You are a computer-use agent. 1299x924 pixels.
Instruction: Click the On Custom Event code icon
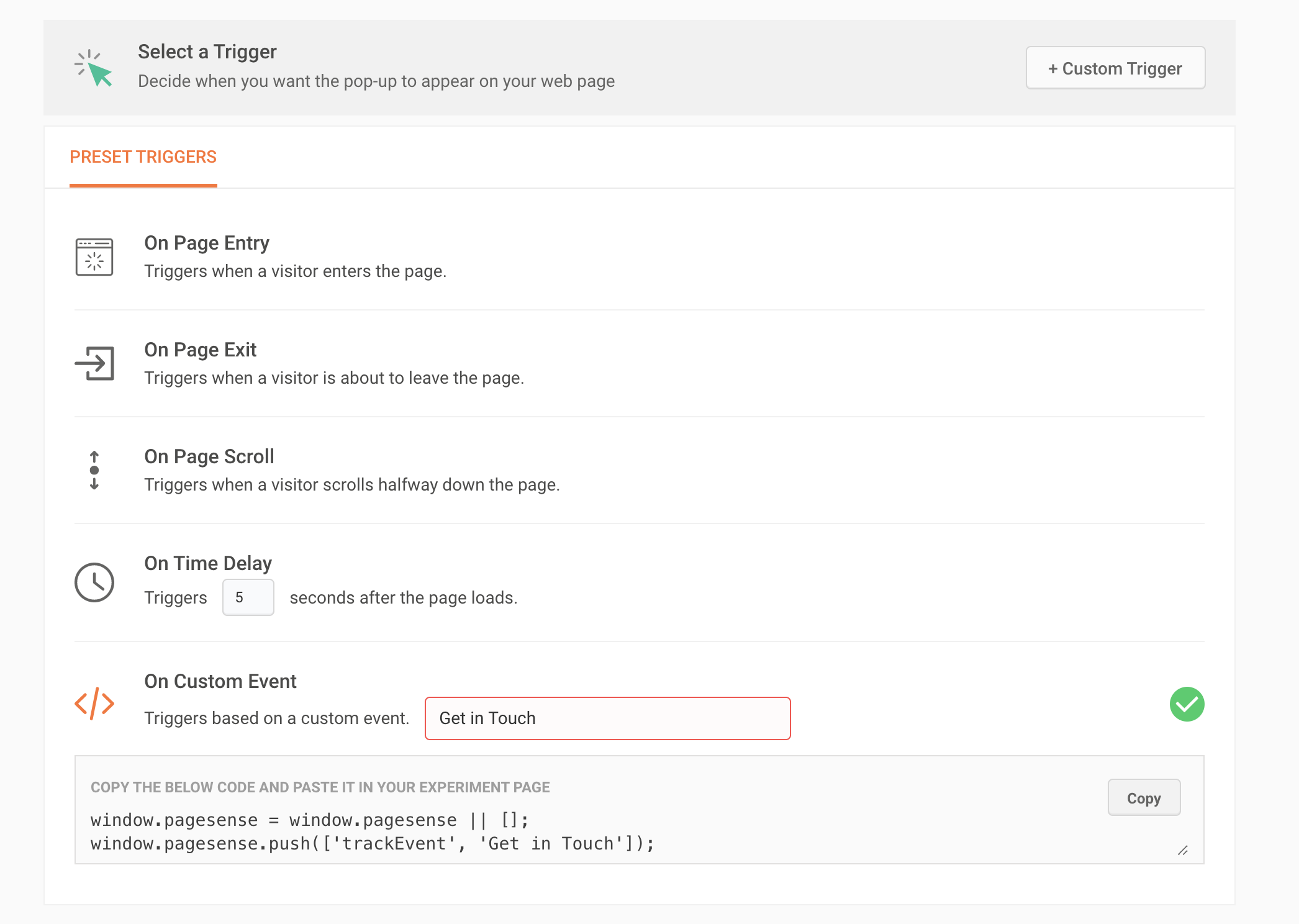point(94,704)
